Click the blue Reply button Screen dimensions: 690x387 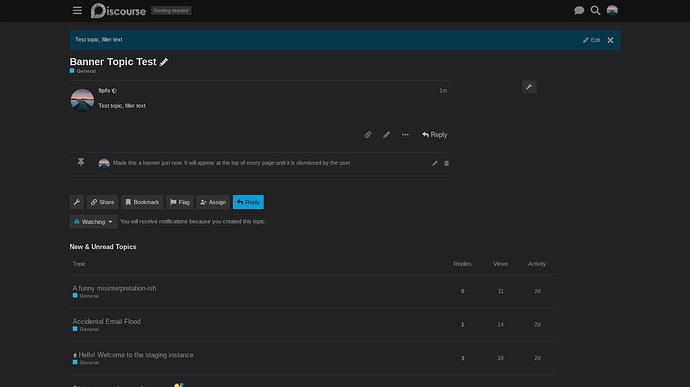coord(248,202)
